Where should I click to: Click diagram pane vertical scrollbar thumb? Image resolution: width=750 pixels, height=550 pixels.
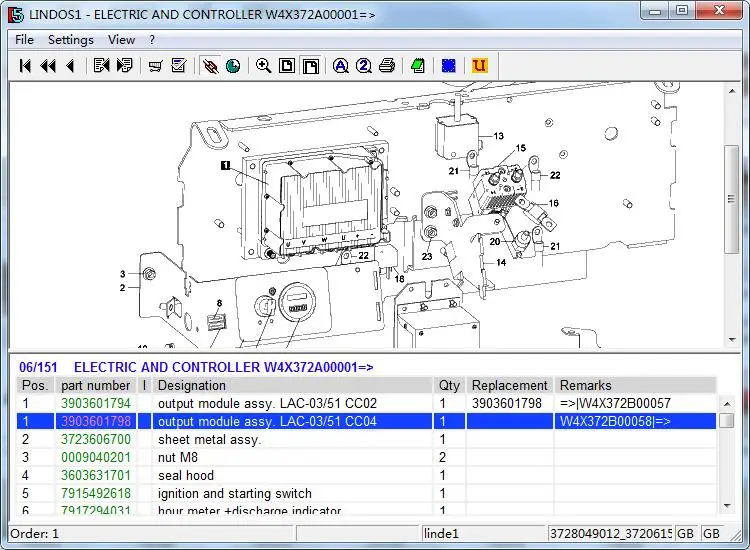pos(732,199)
